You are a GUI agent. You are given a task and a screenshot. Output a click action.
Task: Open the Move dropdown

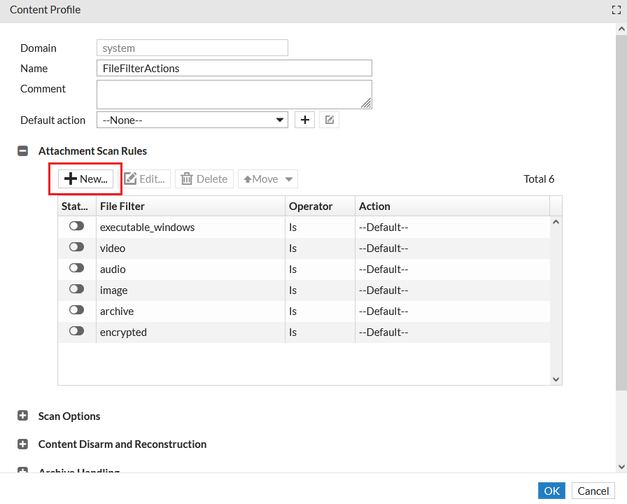[x=267, y=179]
